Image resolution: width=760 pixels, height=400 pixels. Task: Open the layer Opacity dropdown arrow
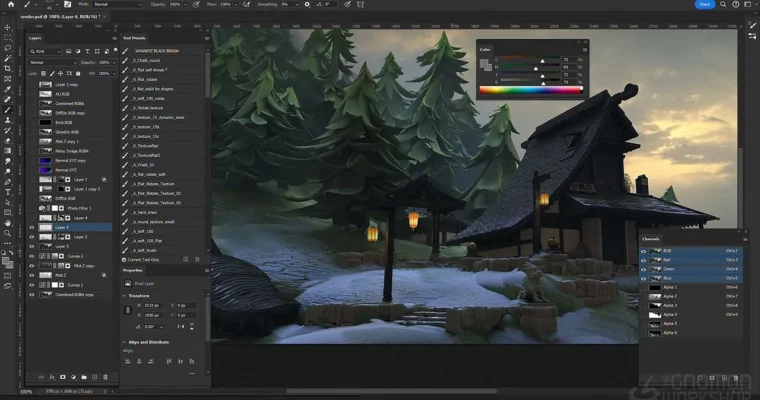[x=114, y=63]
